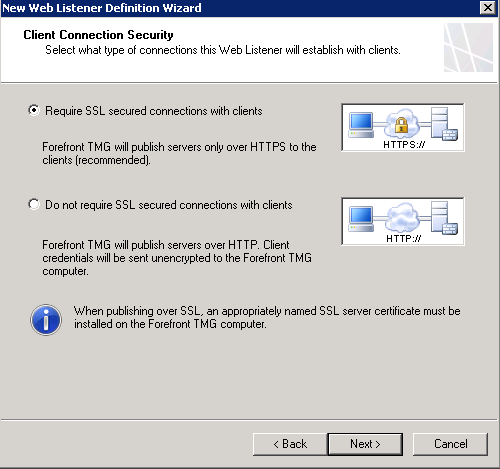Click the padlock cloud icon in HTTPS diagram
The width and height of the screenshot is (500, 469).
(402, 123)
